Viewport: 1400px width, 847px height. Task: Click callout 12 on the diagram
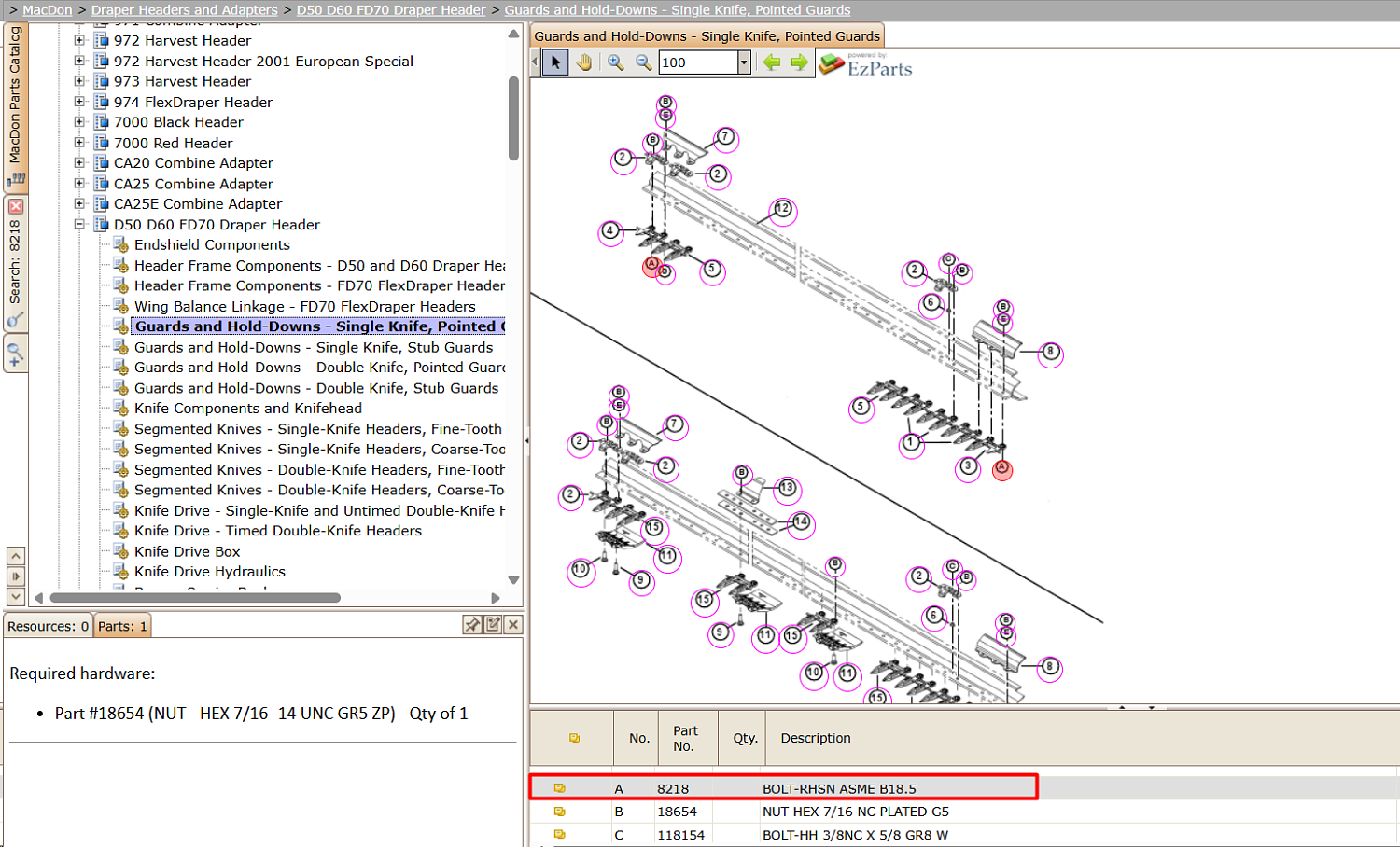coord(782,210)
